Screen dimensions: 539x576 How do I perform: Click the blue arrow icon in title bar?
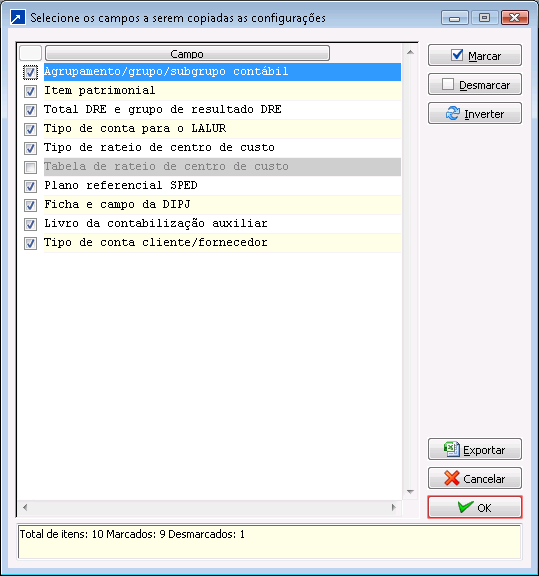18,17
